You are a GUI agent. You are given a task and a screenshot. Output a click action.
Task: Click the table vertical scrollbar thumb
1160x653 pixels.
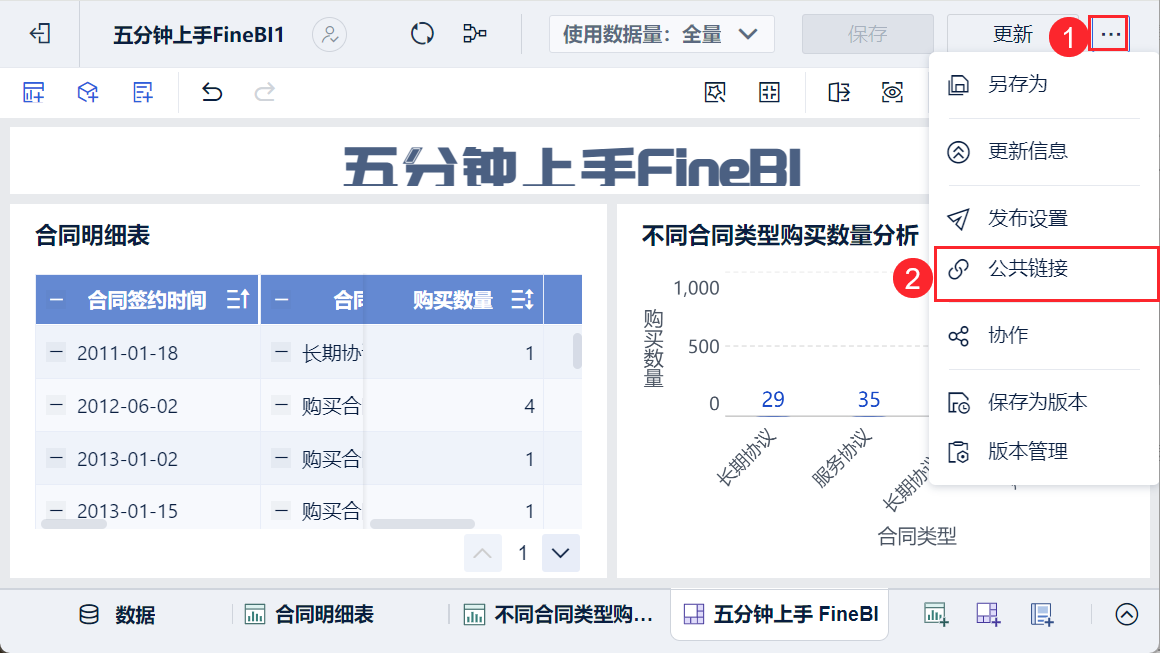[577, 351]
